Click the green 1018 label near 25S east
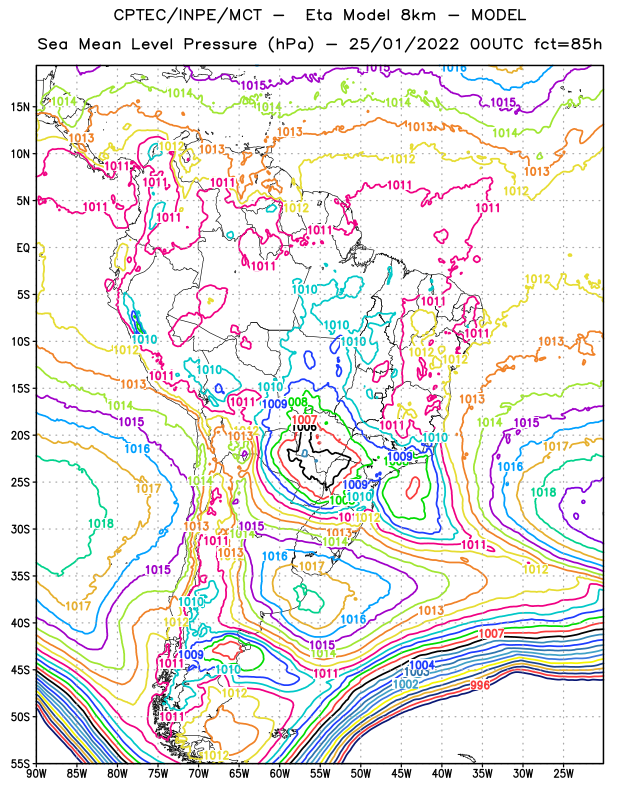Screen dimensions: 618x800 pyautogui.click(x=543, y=492)
